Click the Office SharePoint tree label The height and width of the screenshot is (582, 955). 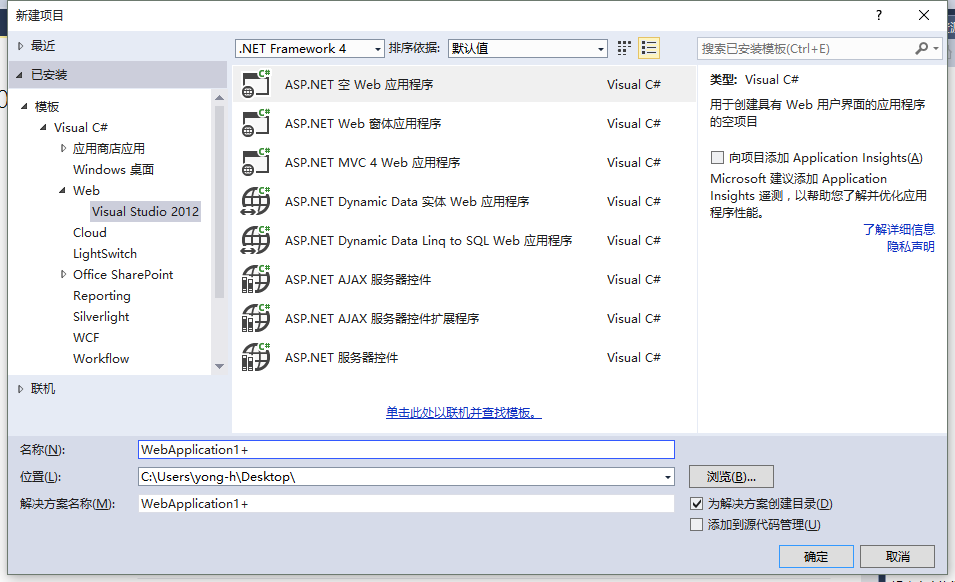click(x=123, y=275)
